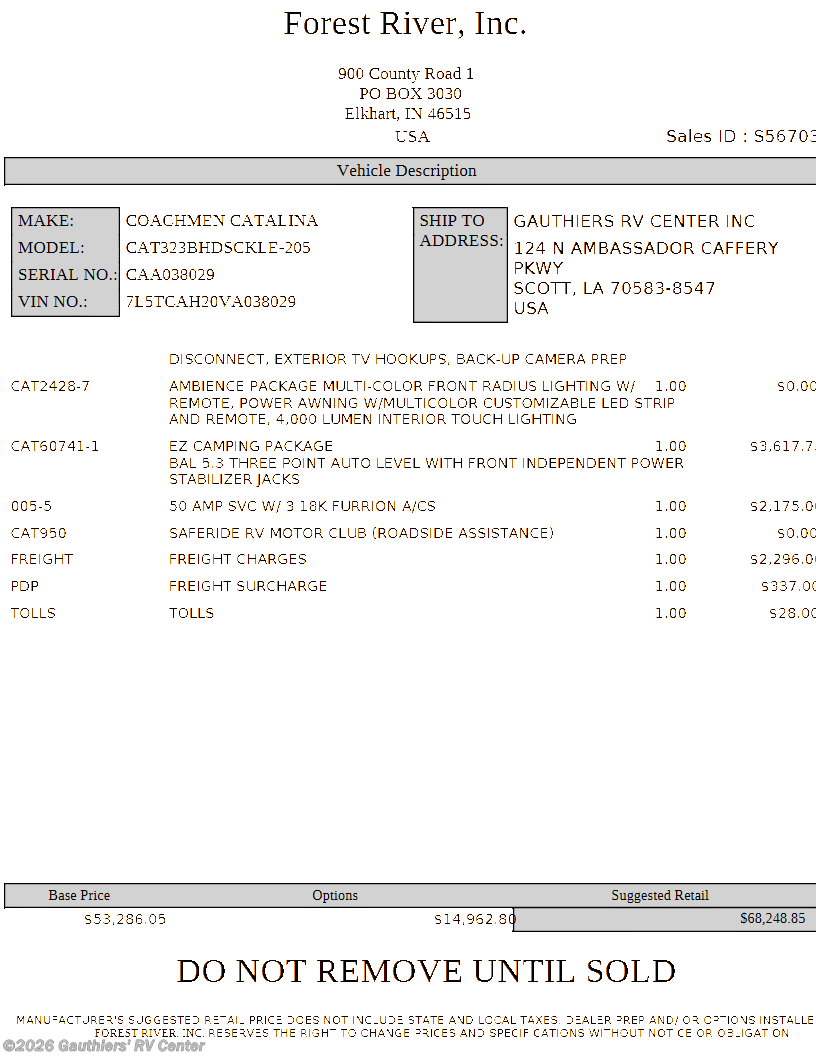
Task: Click the 'TOLLS' code in first column
Action: tap(33, 613)
